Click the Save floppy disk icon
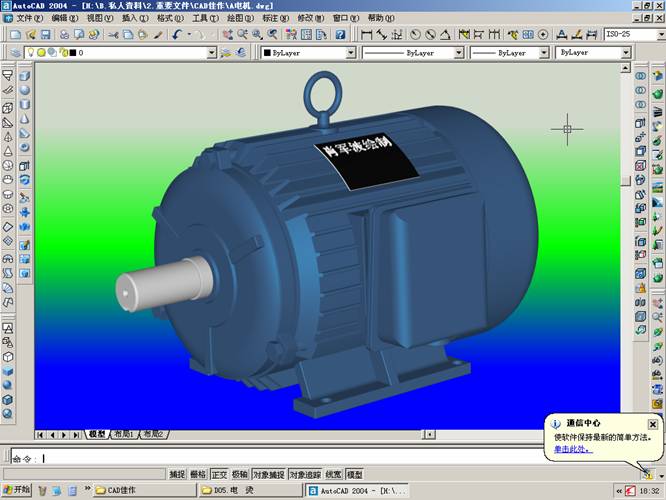Viewport: 666px width, 500px height. point(45,35)
